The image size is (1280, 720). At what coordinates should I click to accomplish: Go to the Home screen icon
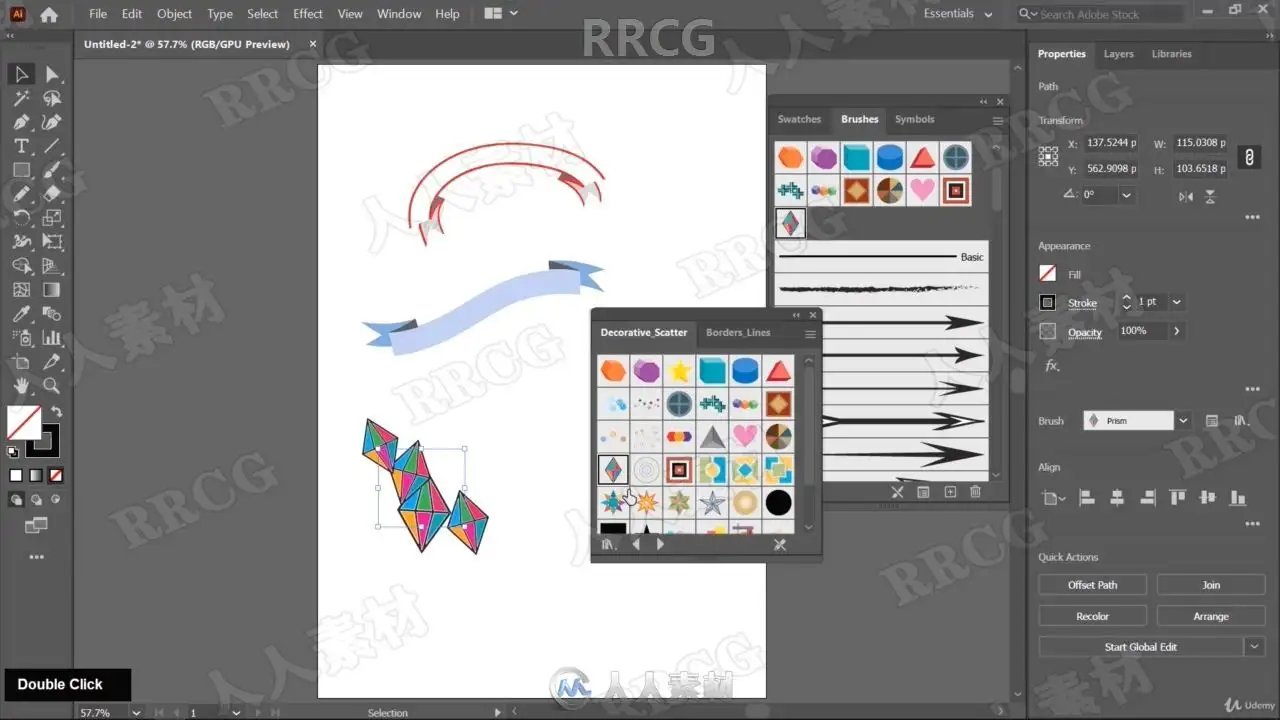coord(48,14)
